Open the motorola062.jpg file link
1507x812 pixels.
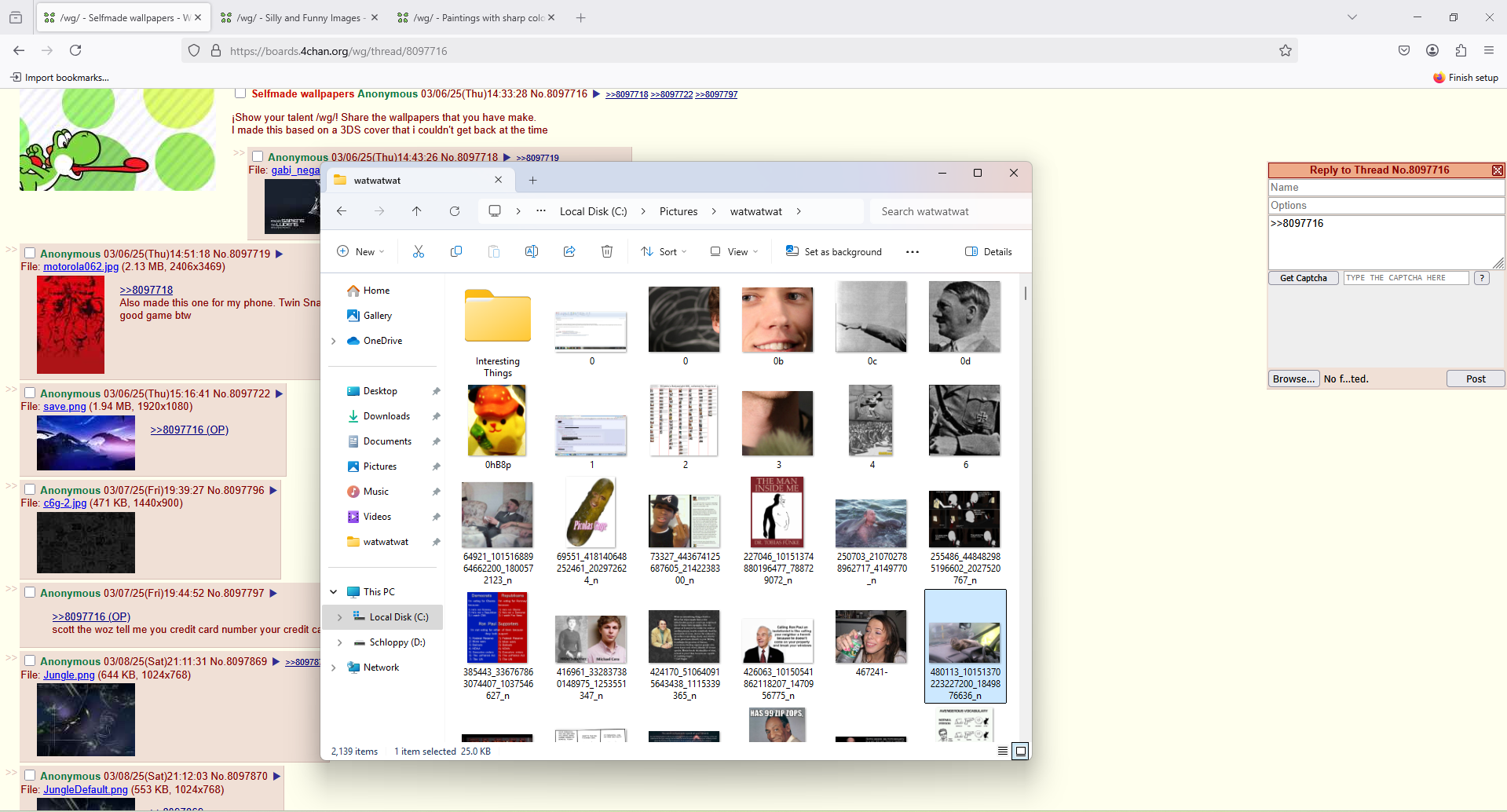pyautogui.click(x=81, y=266)
